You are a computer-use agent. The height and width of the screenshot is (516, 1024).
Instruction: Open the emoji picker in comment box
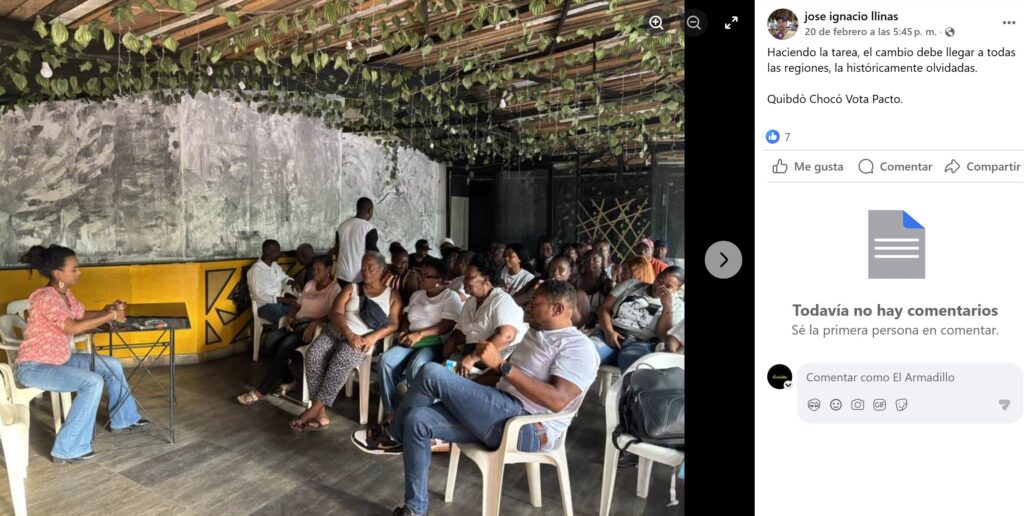point(836,405)
